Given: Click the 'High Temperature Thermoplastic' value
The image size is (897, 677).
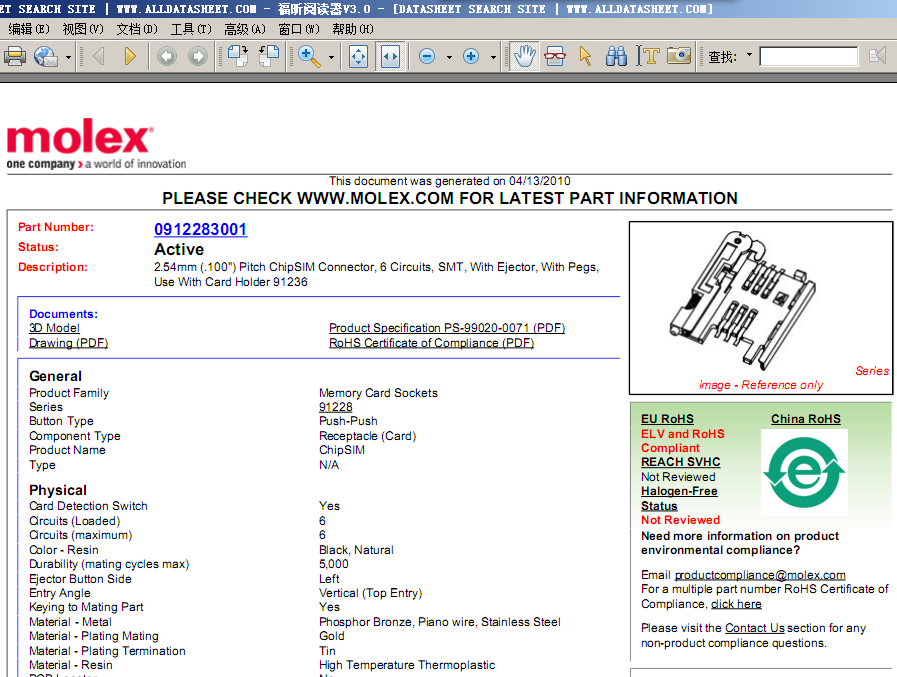Looking at the screenshot, I should (407, 665).
